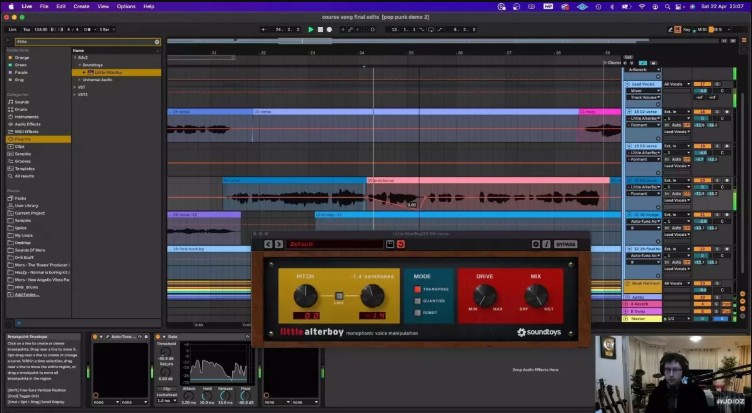Screen dimensions: 752x413
Task: Toggle BYPASS on Little AlterBoy
Action: coord(565,244)
